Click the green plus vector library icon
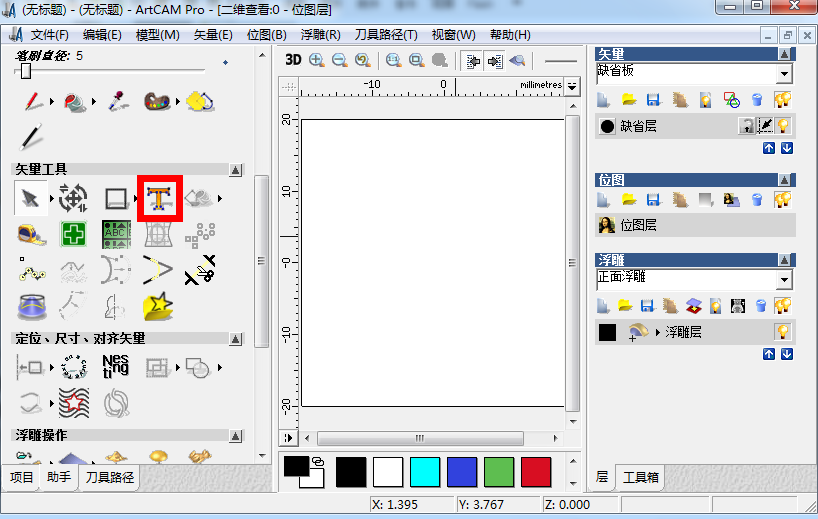The width and height of the screenshot is (818, 519). 74,234
